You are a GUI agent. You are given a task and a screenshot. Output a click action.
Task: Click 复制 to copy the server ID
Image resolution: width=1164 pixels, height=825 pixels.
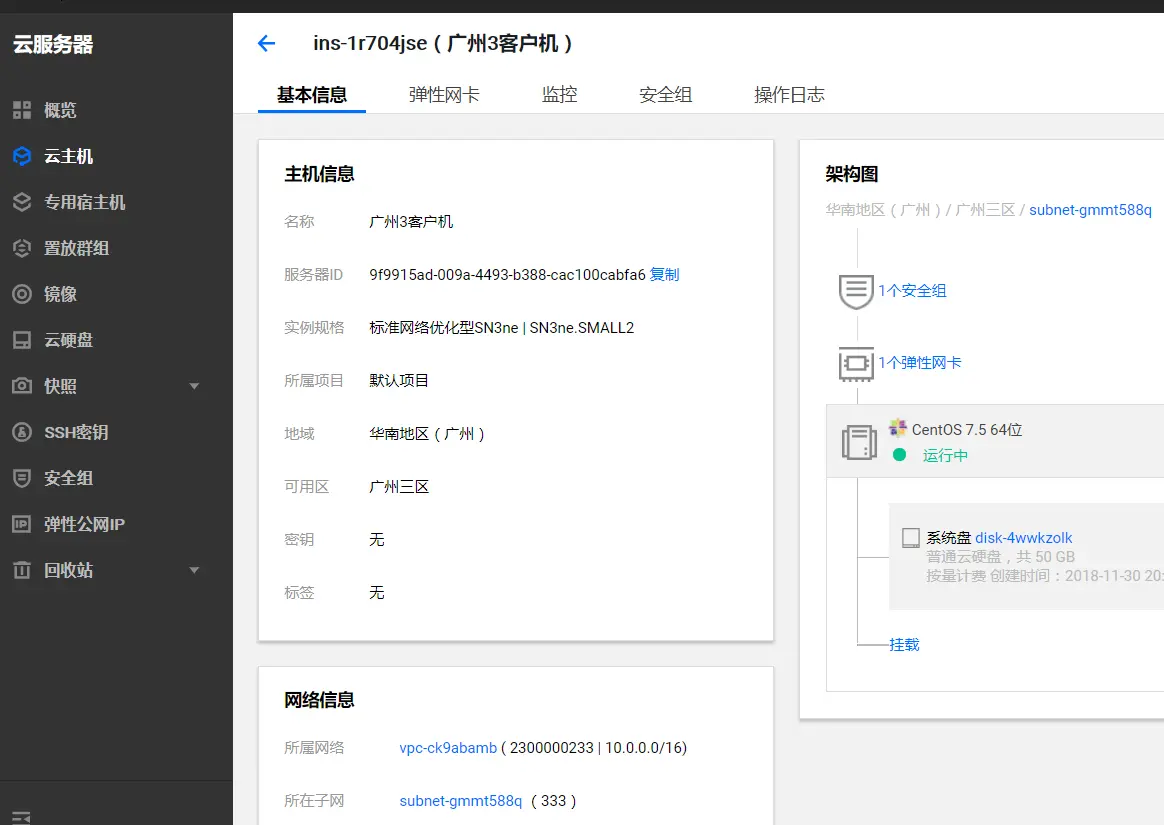(x=664, y=275)
